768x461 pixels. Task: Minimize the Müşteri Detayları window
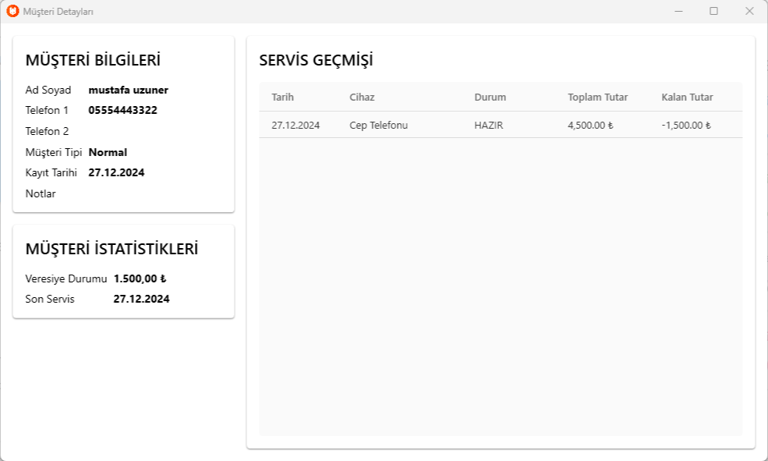pos(678,11)
